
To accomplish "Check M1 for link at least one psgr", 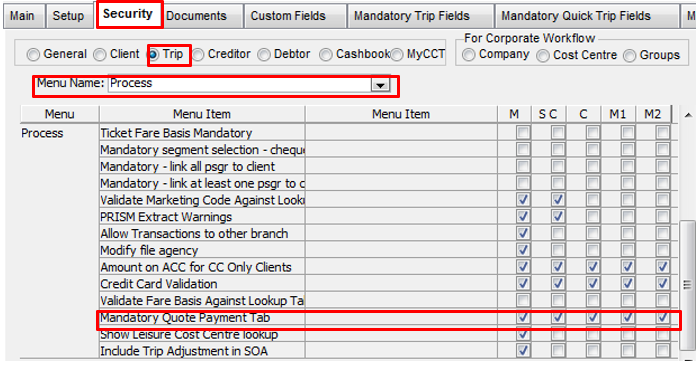I will coord(628,183).
